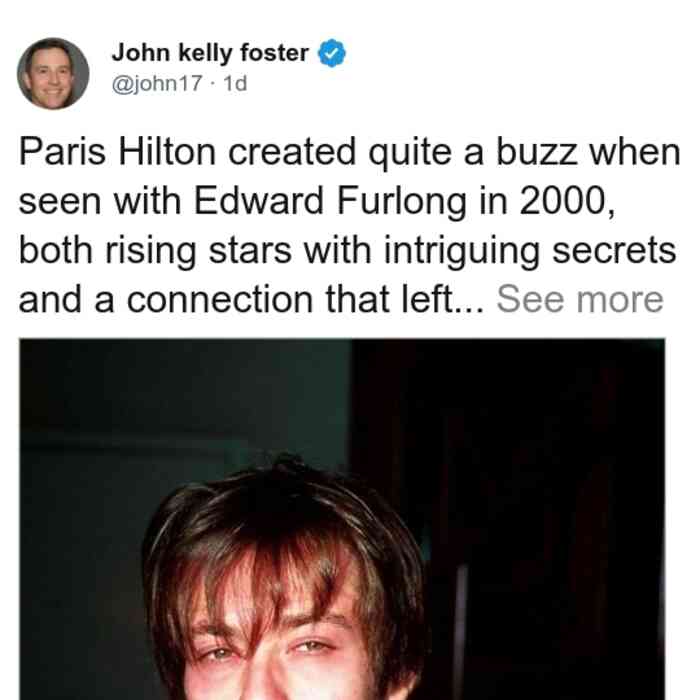Open the 1d timestamp of the post
The width and height of the screenshot is (700, 700).
[x=235, y=83]
